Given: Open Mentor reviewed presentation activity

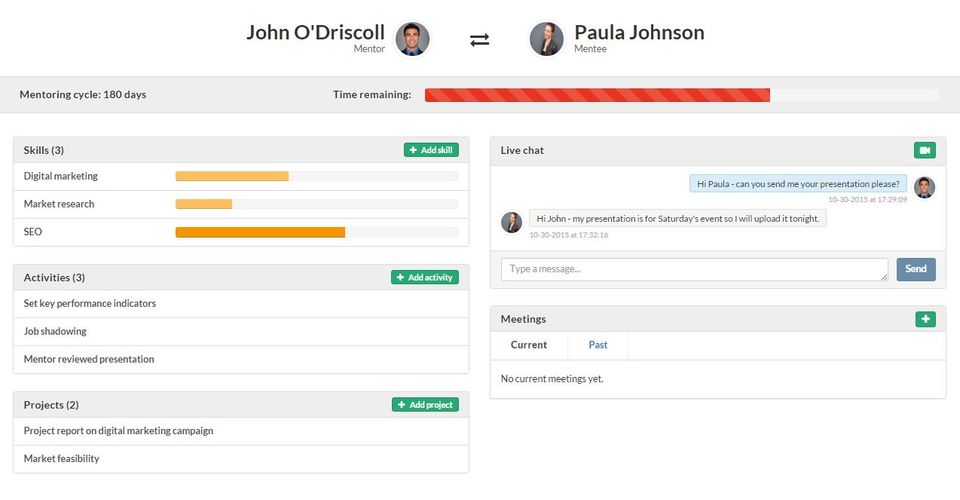Looking at the screenshot, I should 241,359.
